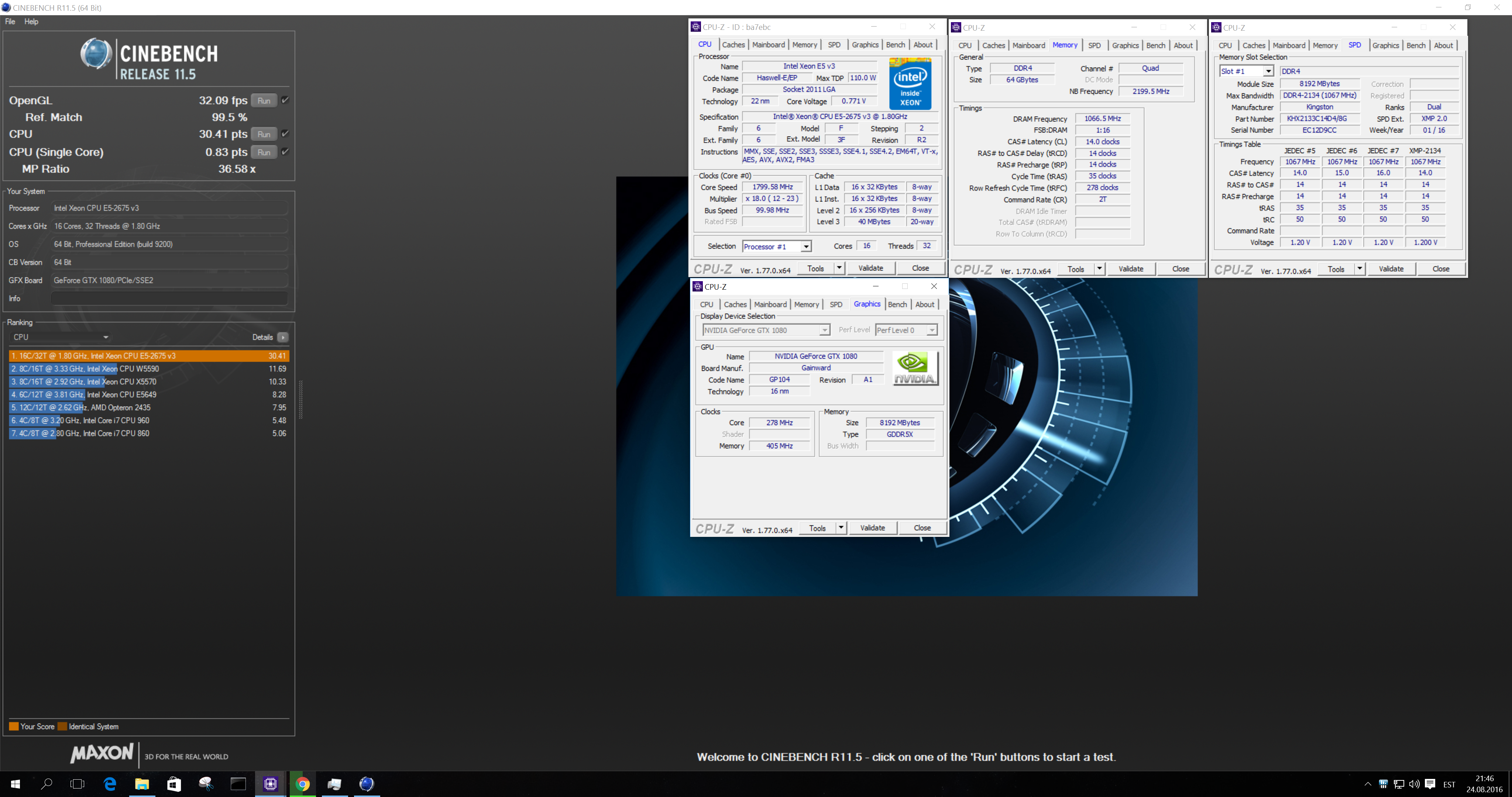Open the taskbar clock and date
Viewport: 1512px width, 797px height.
1484,783
